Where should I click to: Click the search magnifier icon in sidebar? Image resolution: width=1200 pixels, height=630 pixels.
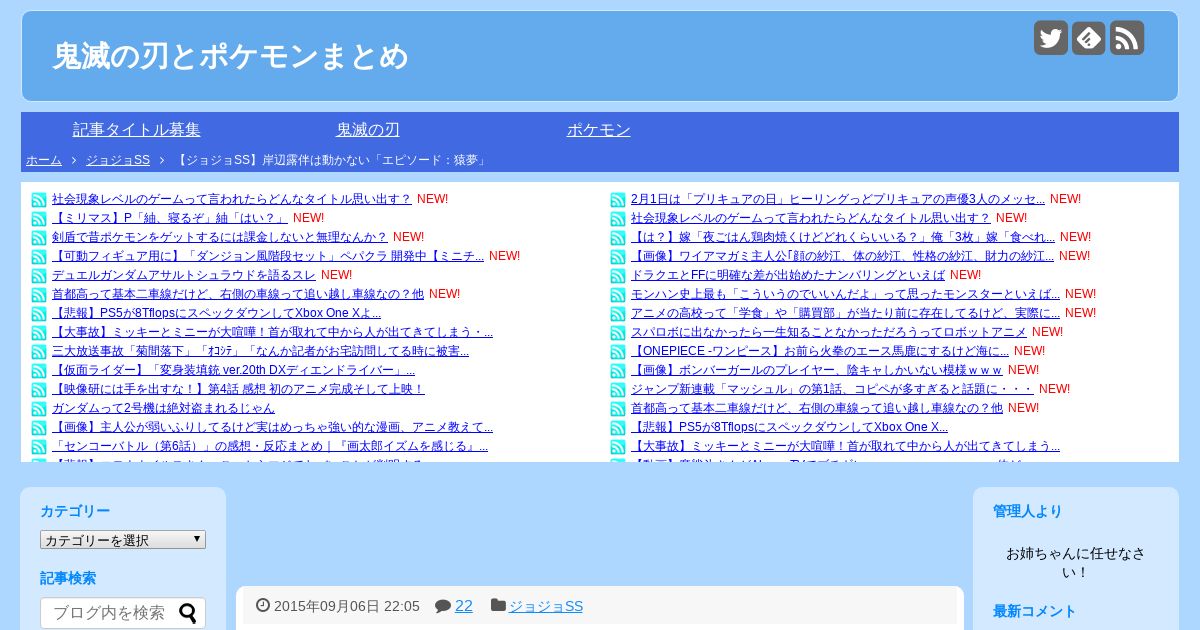[x=188, y=613]
